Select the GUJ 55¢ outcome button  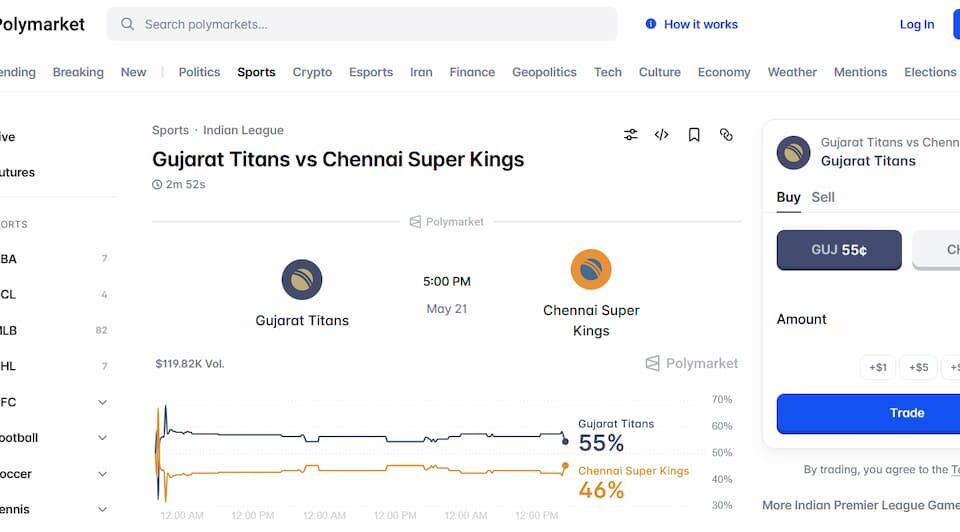[839, 250]
